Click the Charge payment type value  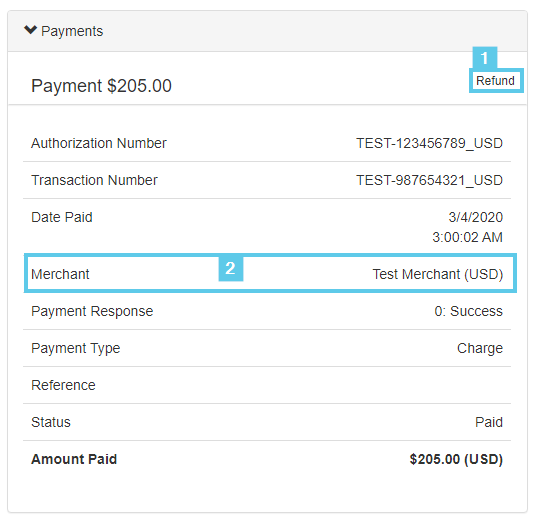(x=480, y=348)
